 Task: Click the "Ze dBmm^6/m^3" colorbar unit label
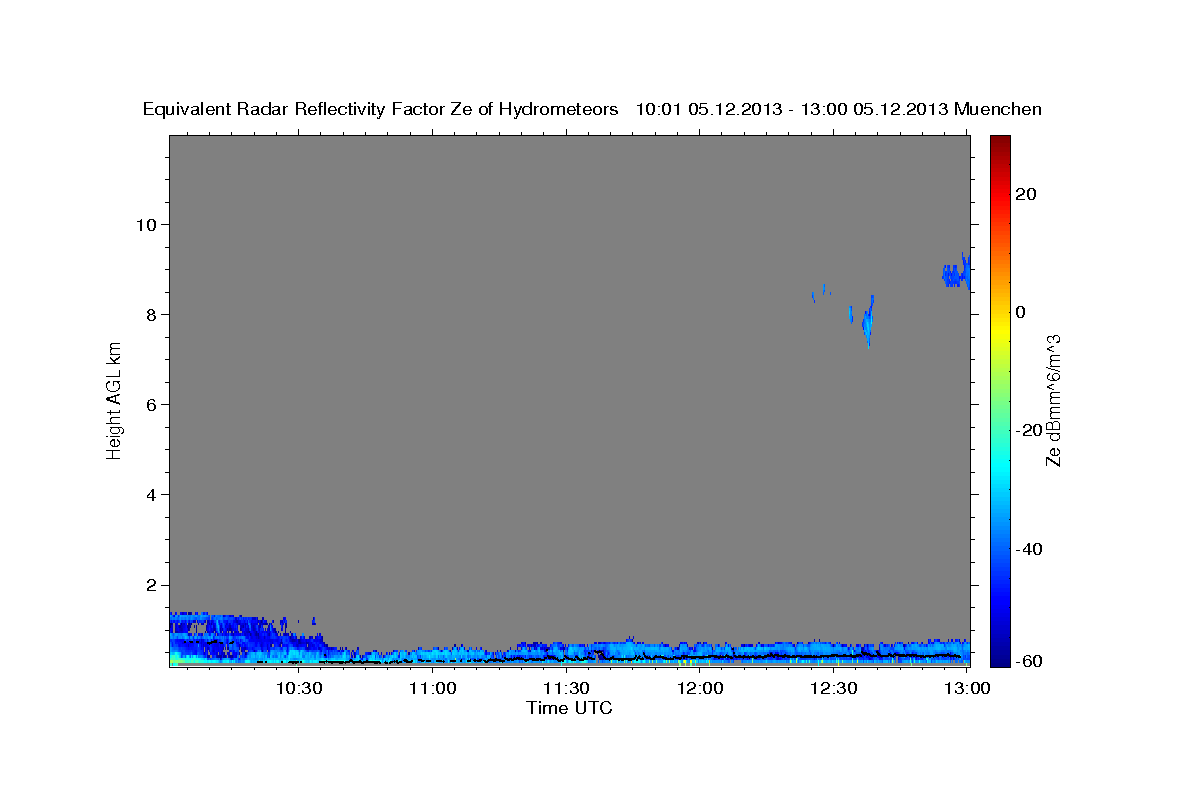coord(1053,400)
